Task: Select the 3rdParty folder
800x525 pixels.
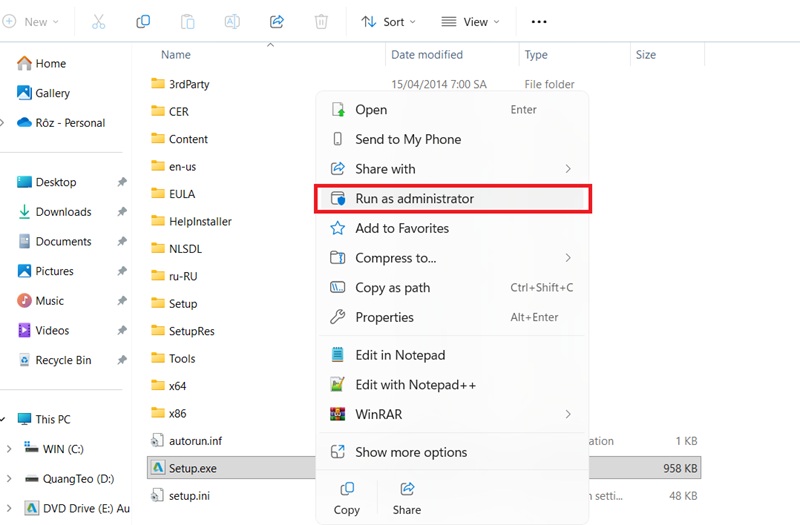Action: (x=180, y=84)
